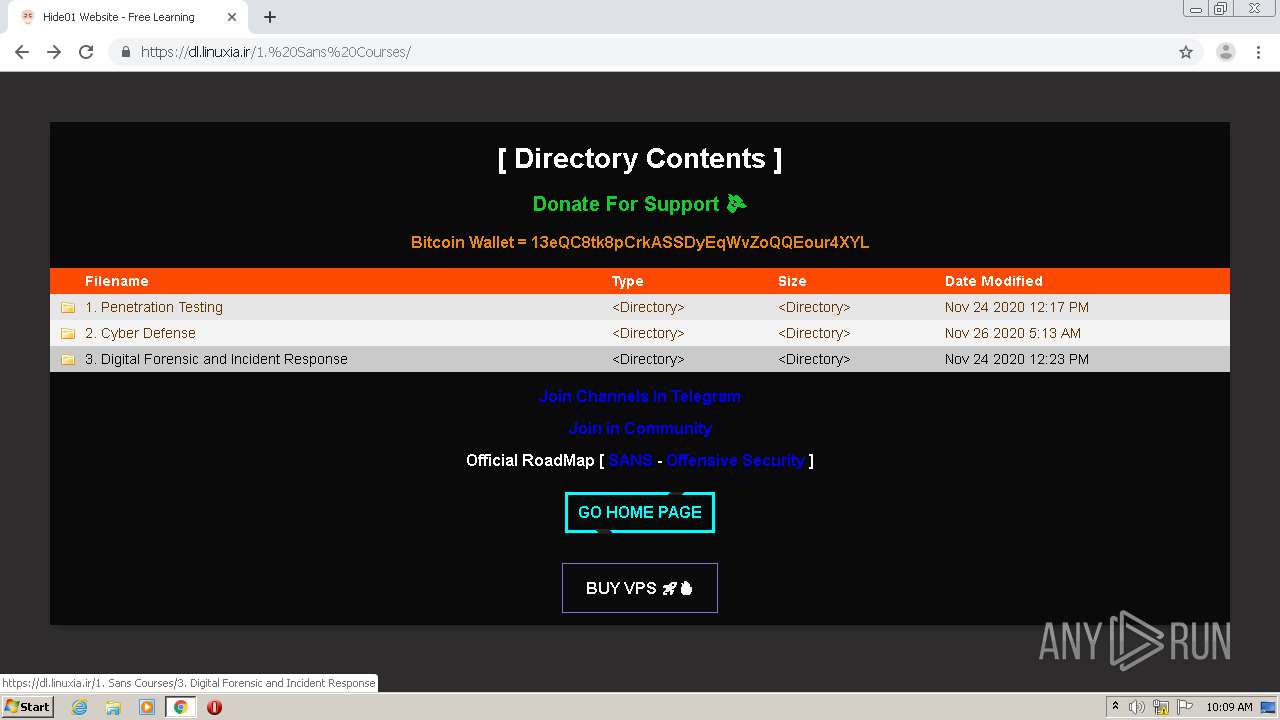
Task: Click the browser back arrow
Action: tap(22, 52)
